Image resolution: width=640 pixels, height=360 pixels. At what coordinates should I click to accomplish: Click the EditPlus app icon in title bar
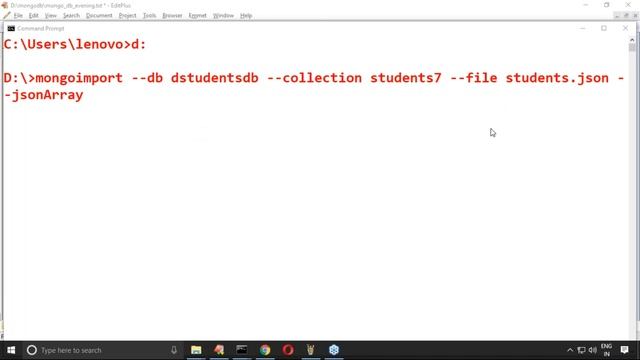point(4,5)
